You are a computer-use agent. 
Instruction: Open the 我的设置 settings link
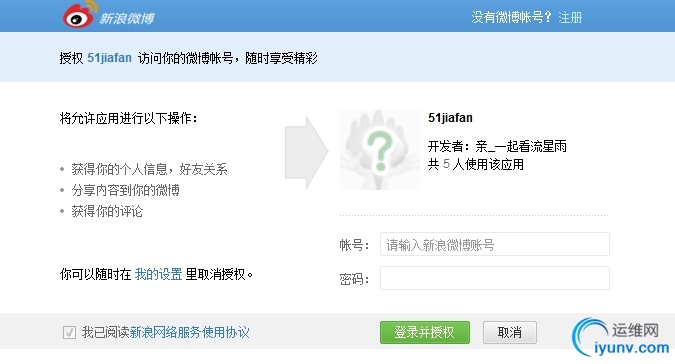coord(158,274)
